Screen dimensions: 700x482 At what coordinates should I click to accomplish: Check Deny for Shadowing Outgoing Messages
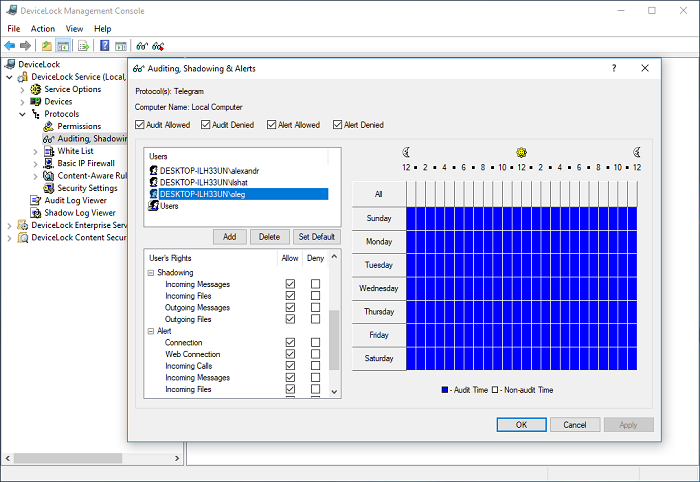[x=316, y=307]
